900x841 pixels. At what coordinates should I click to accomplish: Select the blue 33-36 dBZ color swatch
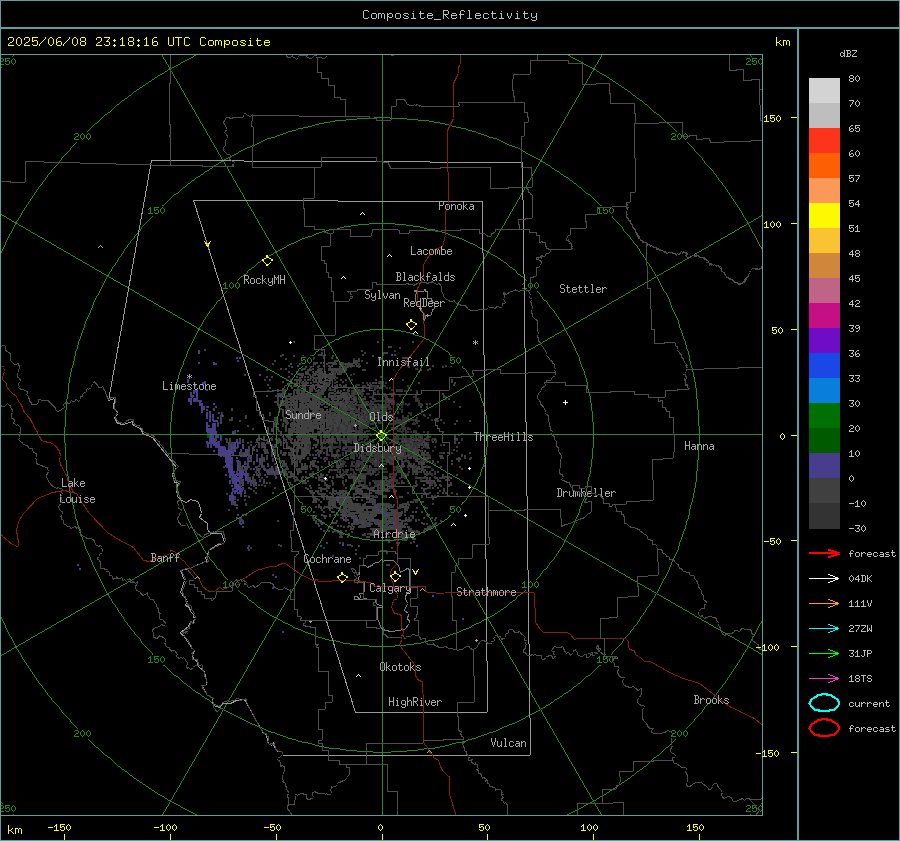824,366
